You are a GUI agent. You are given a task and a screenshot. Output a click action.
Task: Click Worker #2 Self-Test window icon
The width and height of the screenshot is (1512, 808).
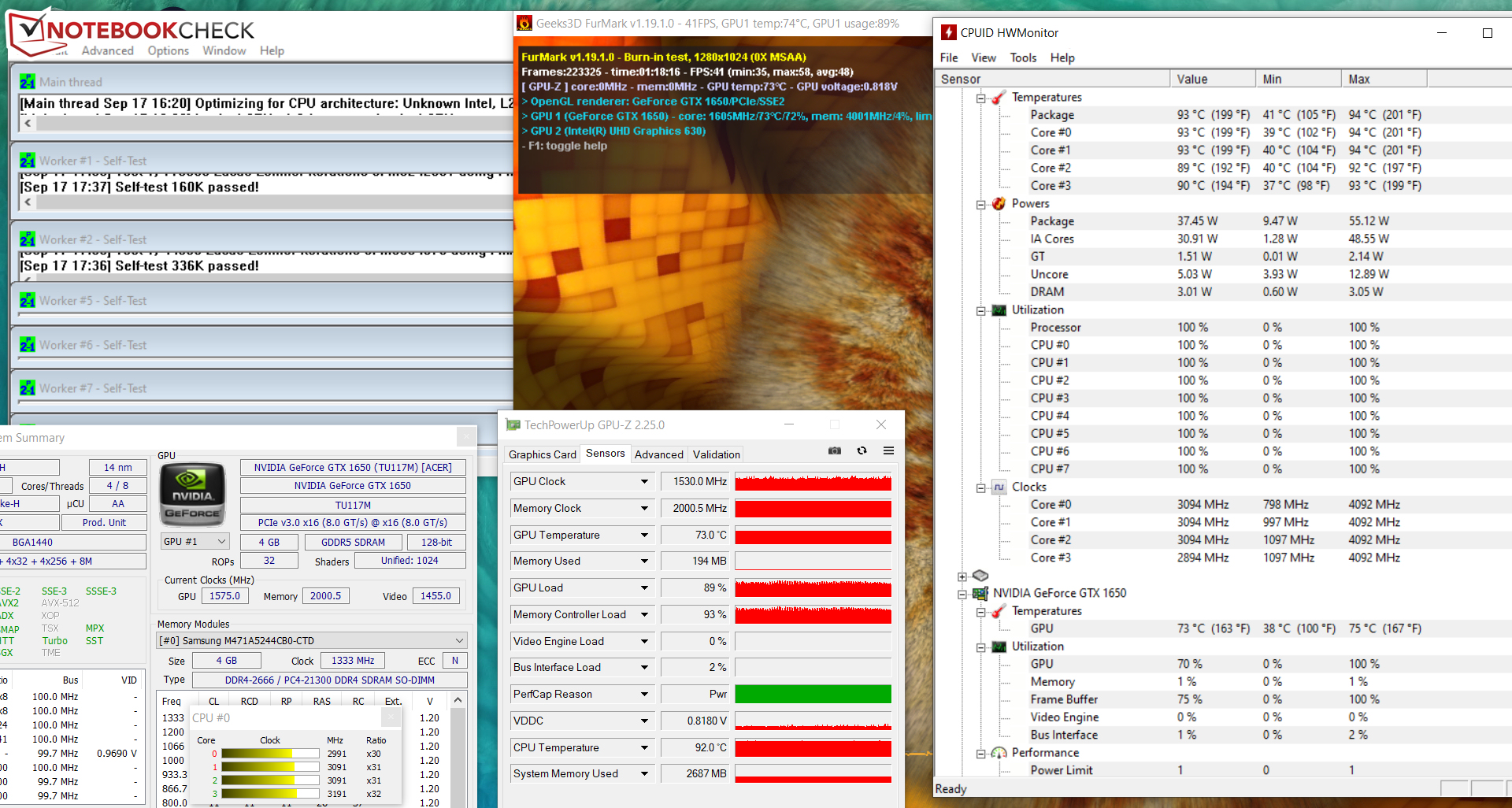28,239
